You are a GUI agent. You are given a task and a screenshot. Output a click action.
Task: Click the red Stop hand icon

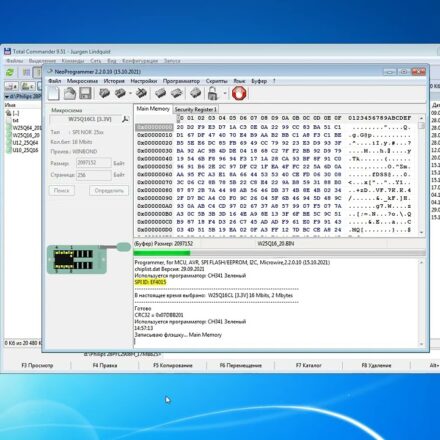point(239,93)
